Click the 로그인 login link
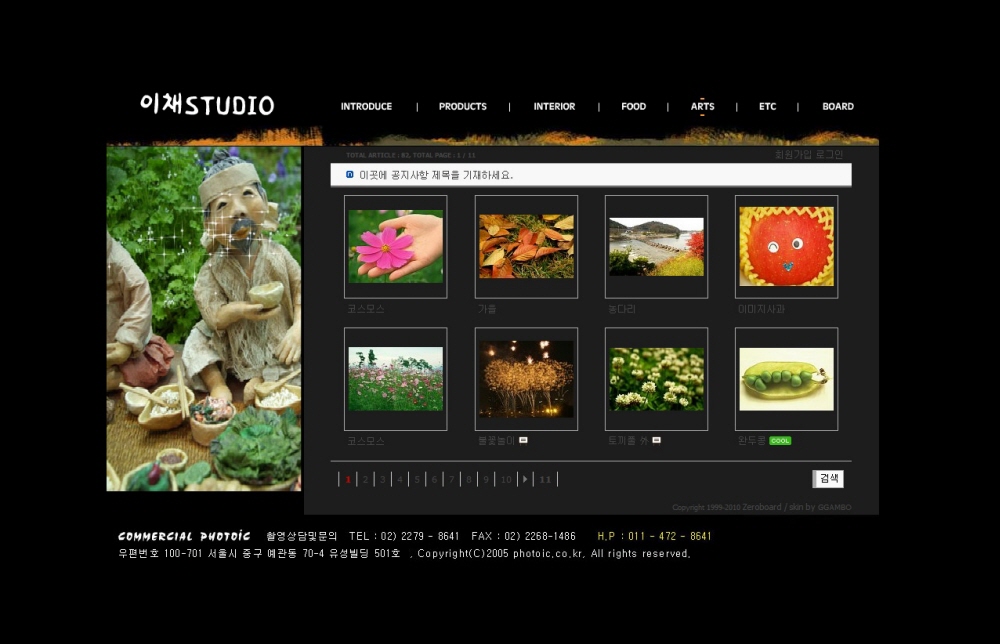Image resolution: width=1000 pixels, height=644 pixels. click(x=829, y=155)
